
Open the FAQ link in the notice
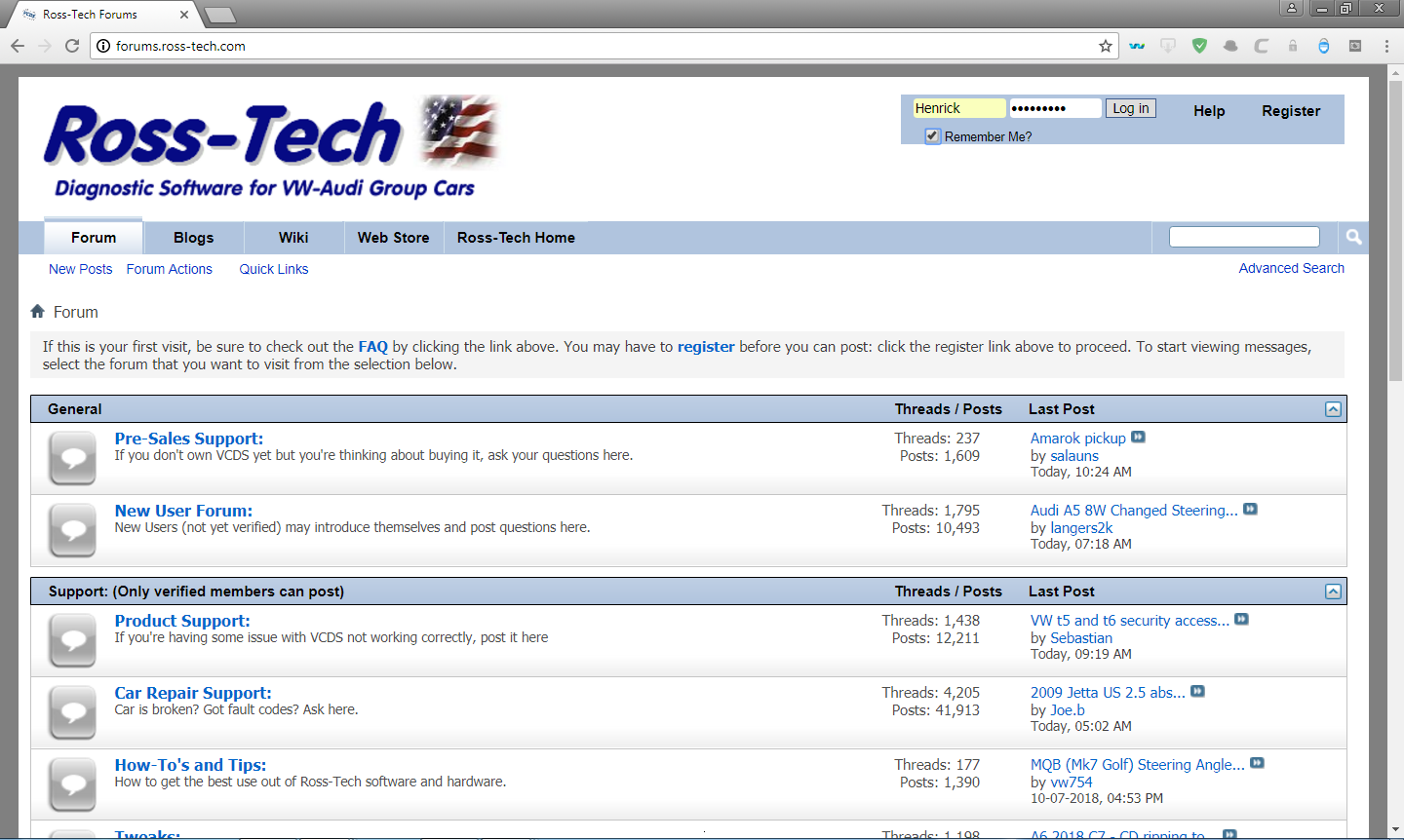point(373,347)
